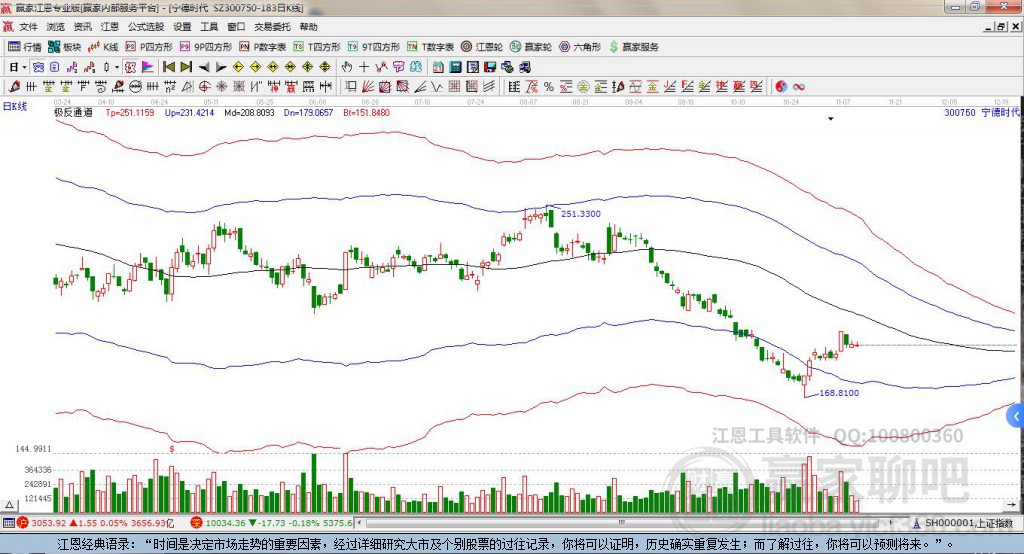Click the red-blue yin-yang icon
The image size is (1024, 554).
tap(781, 87)
